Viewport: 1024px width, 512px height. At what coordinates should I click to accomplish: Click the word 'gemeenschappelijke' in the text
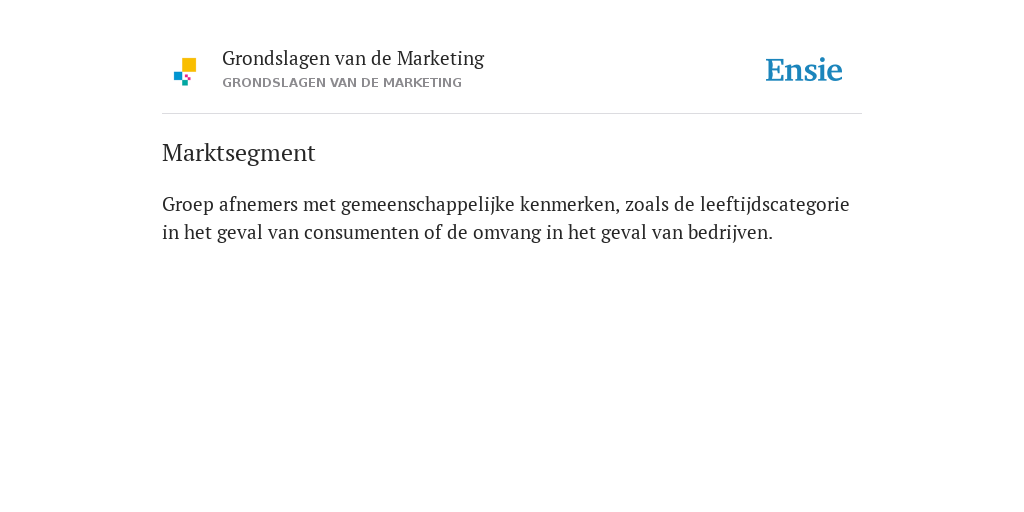427,205
